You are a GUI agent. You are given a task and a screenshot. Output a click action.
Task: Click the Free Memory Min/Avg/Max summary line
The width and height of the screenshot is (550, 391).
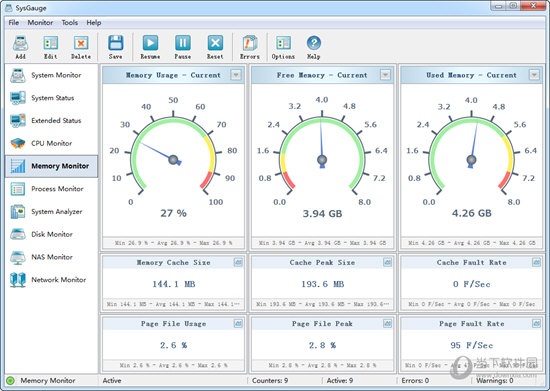pyautogui.click(x=322, y=243)
